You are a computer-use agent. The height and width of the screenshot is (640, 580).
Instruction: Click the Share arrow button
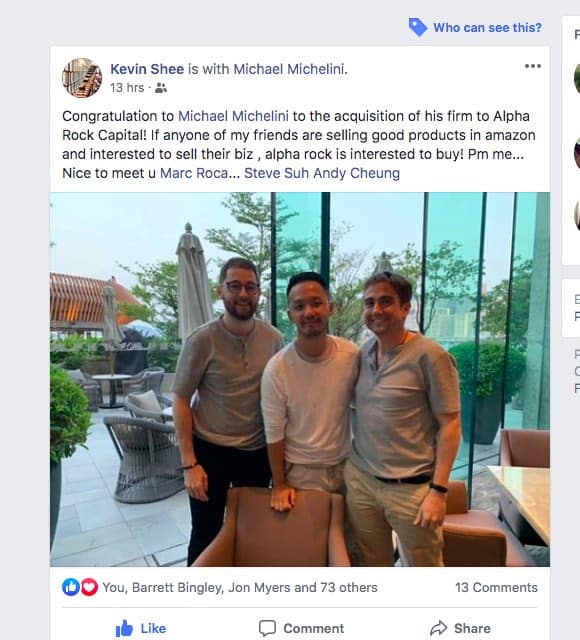click(460, 628)
